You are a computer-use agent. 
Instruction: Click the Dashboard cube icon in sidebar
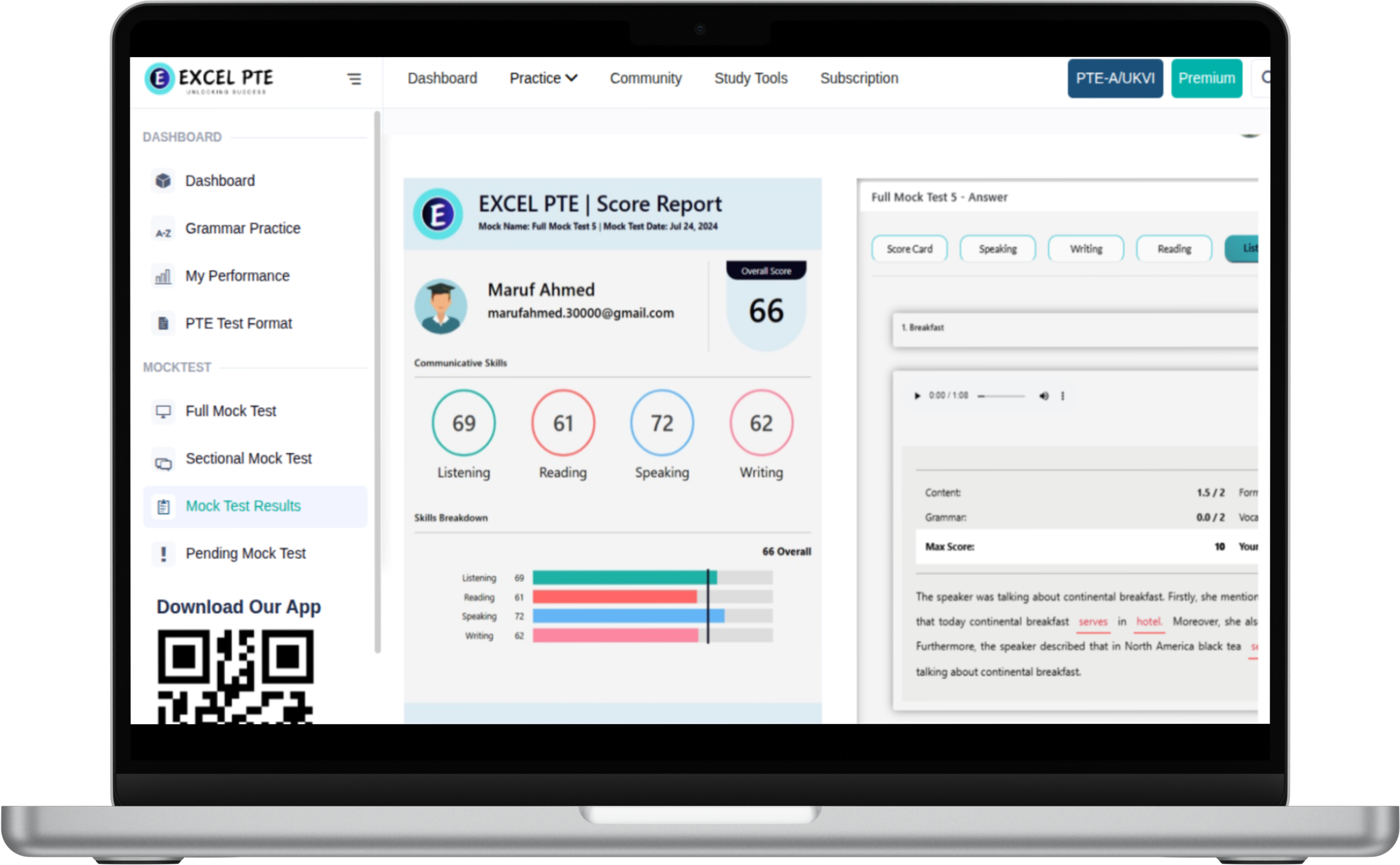coord(163,181)
